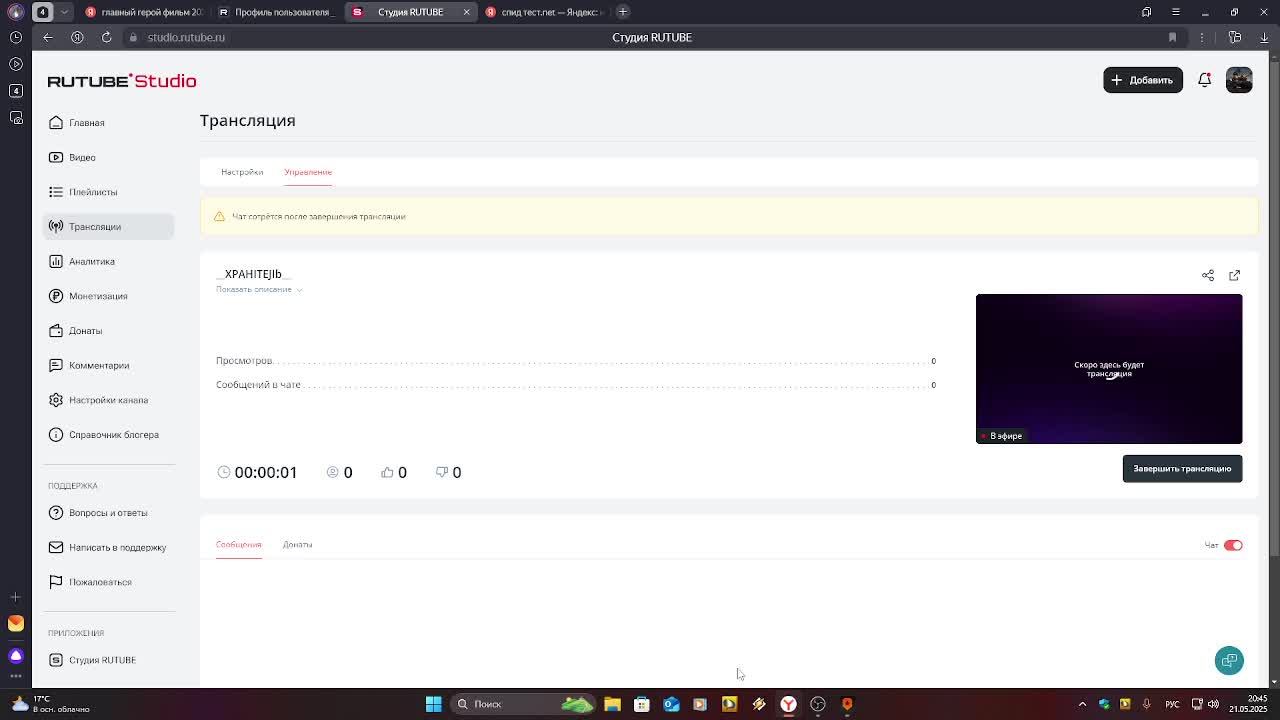Image resolution: width=1280 pixels, height=720 pixels.
Task: Open the Аналитика page
Action: pyautogui.click(x=108, y=261)
